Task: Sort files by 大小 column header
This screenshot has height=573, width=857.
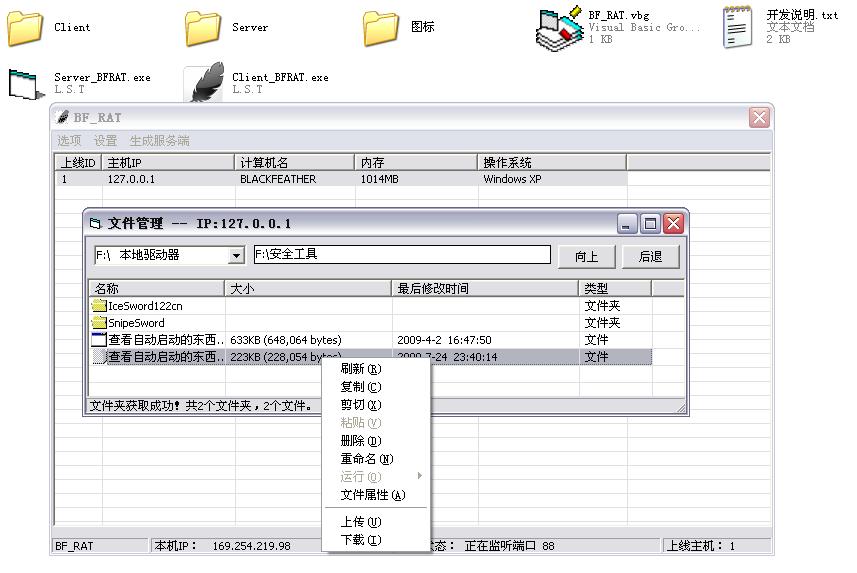Action: [x=308, y=288]
